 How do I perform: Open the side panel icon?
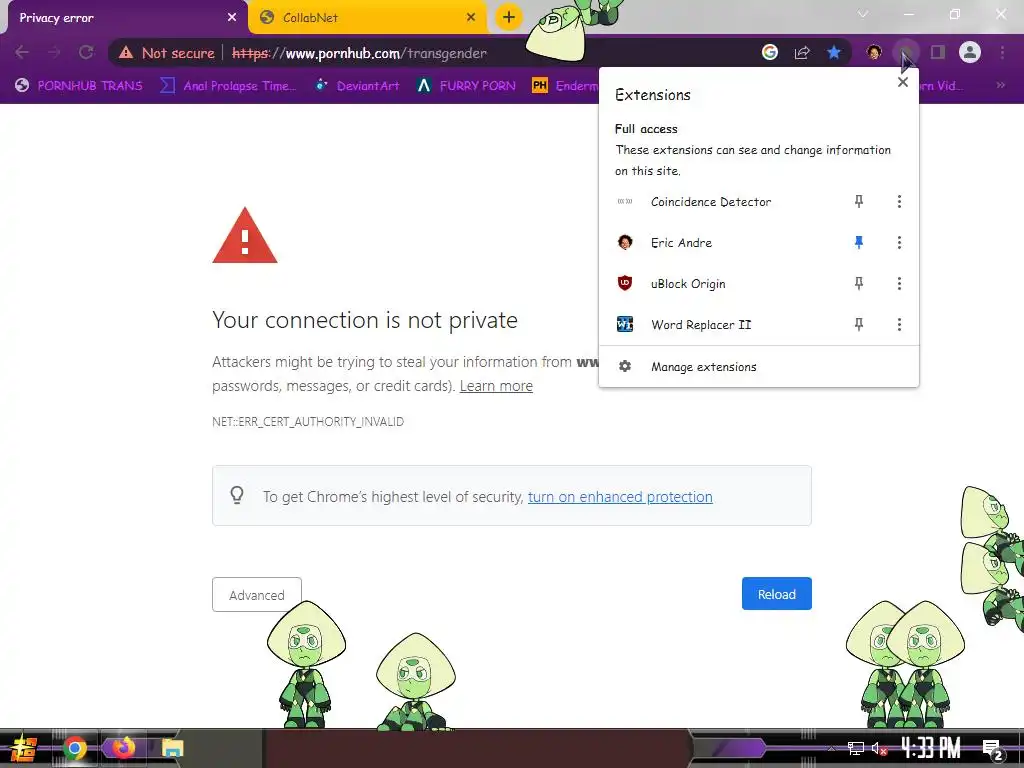pyautogui.click(x=938, y=52)
